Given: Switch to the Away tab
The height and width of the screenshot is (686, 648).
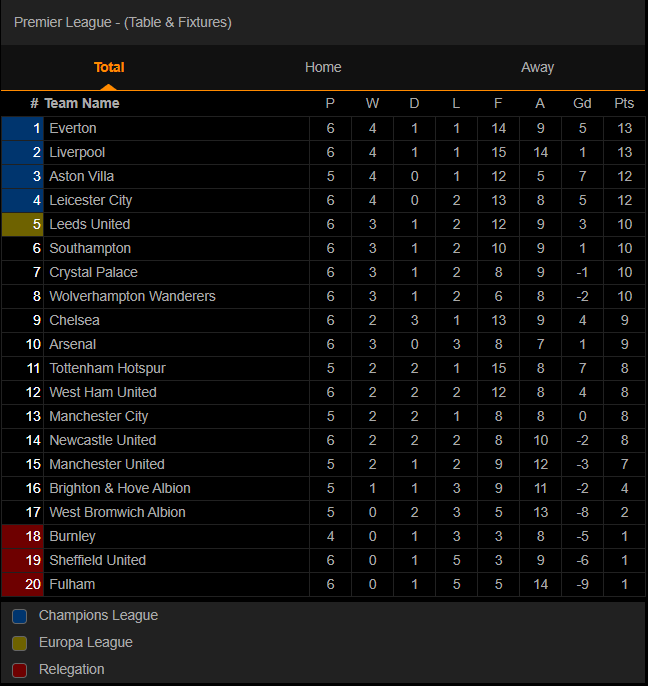Looking at the screenshot, I should 537,67.
